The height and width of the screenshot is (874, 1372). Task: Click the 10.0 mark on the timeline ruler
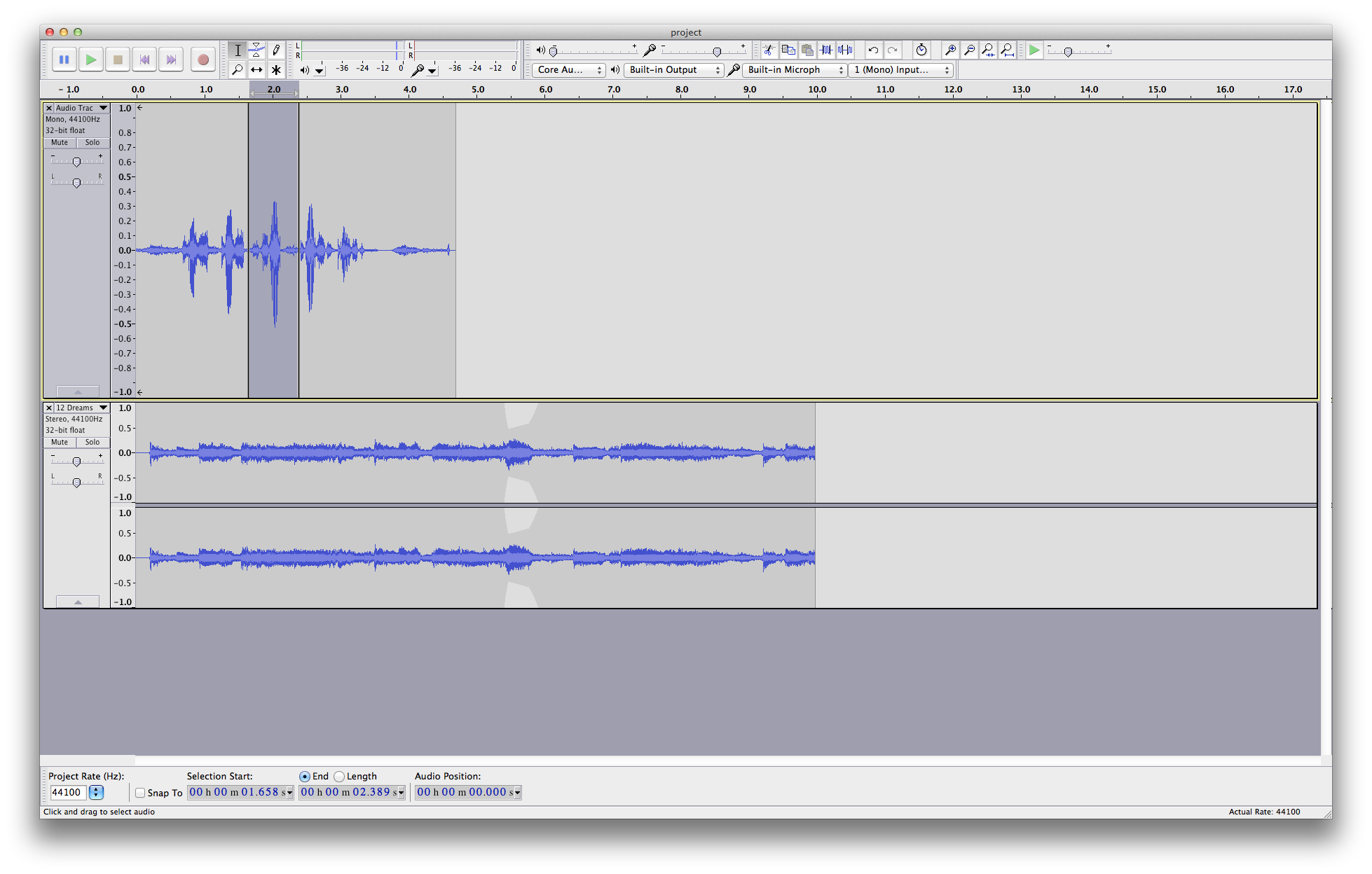pyautogui.click(x=817, y=90)
